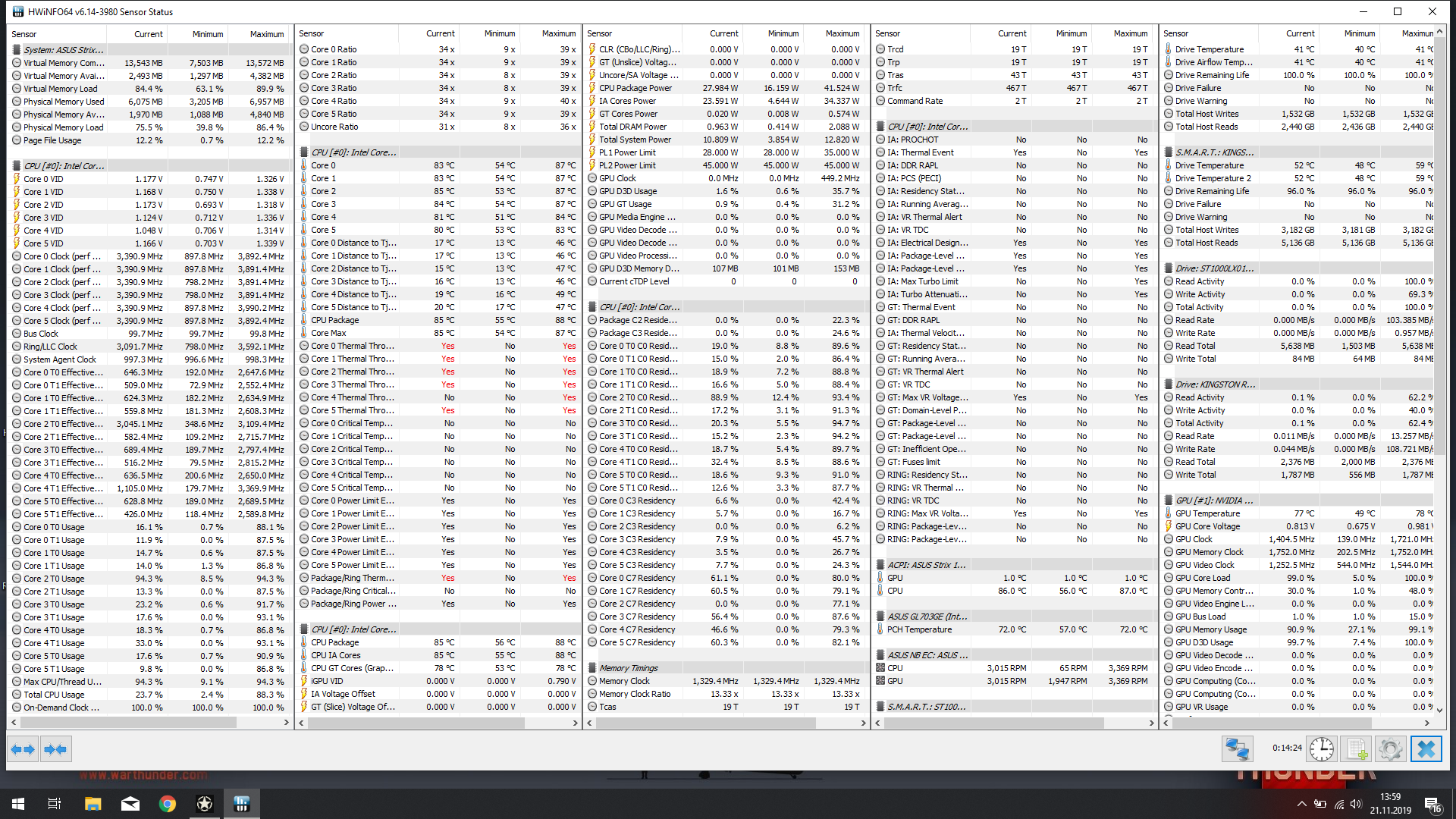
Task: Open the Windows Start menu
Action: click(18, 804)
